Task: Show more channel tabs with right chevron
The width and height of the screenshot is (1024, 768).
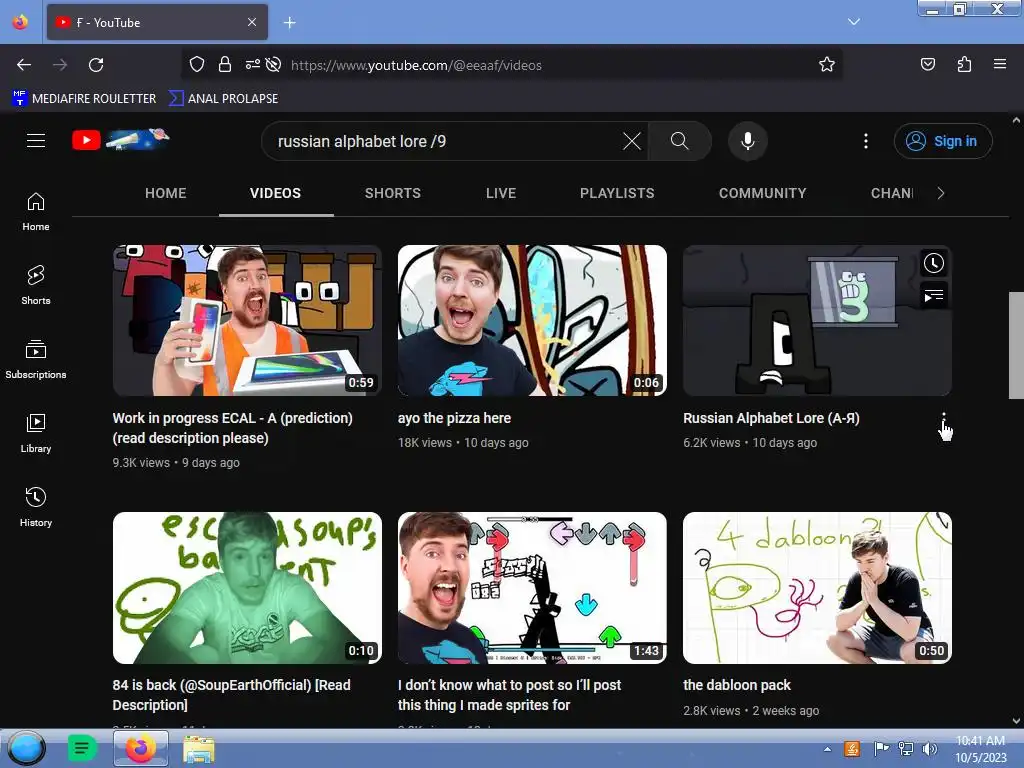Action: point(940,193)
